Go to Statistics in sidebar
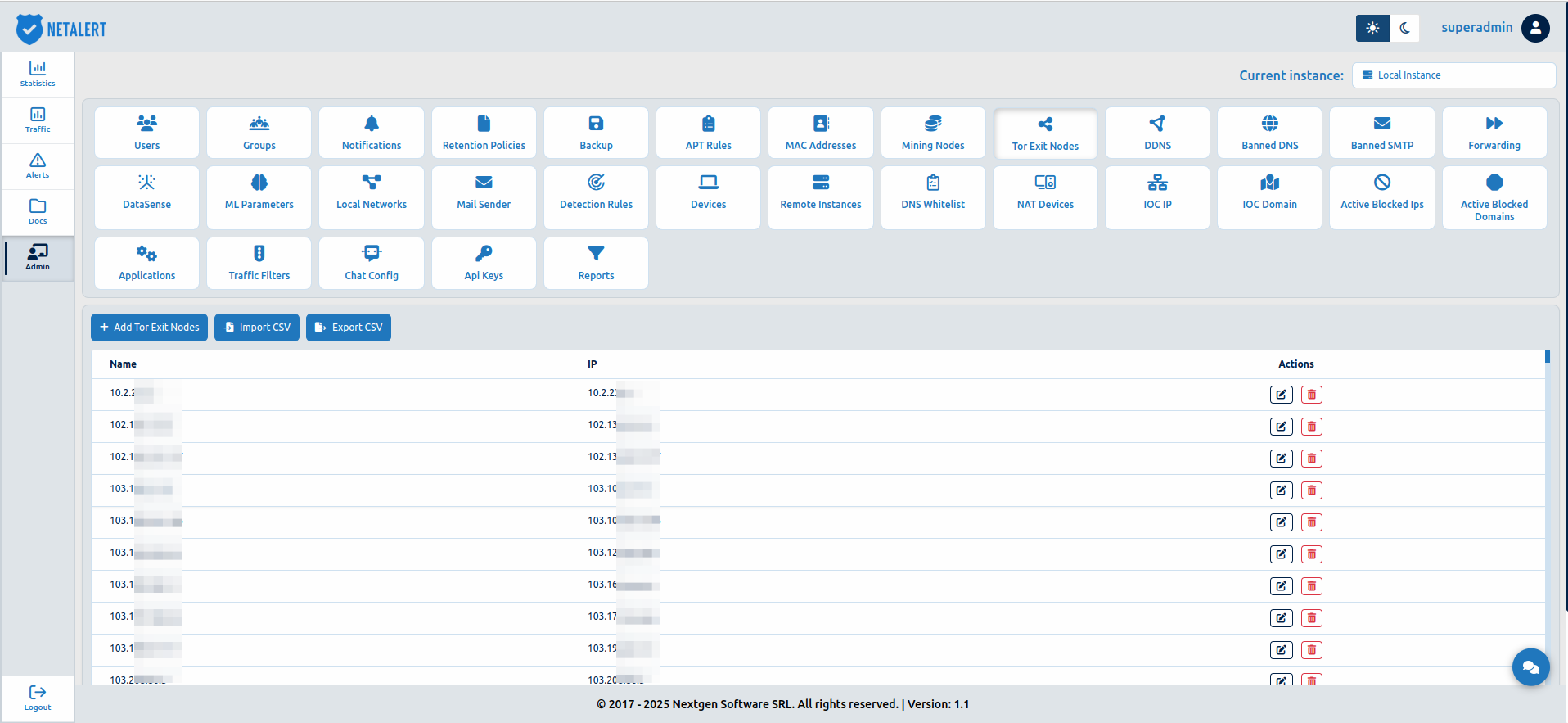Viewport: 1568px width, 723px height. coord(38,75)
